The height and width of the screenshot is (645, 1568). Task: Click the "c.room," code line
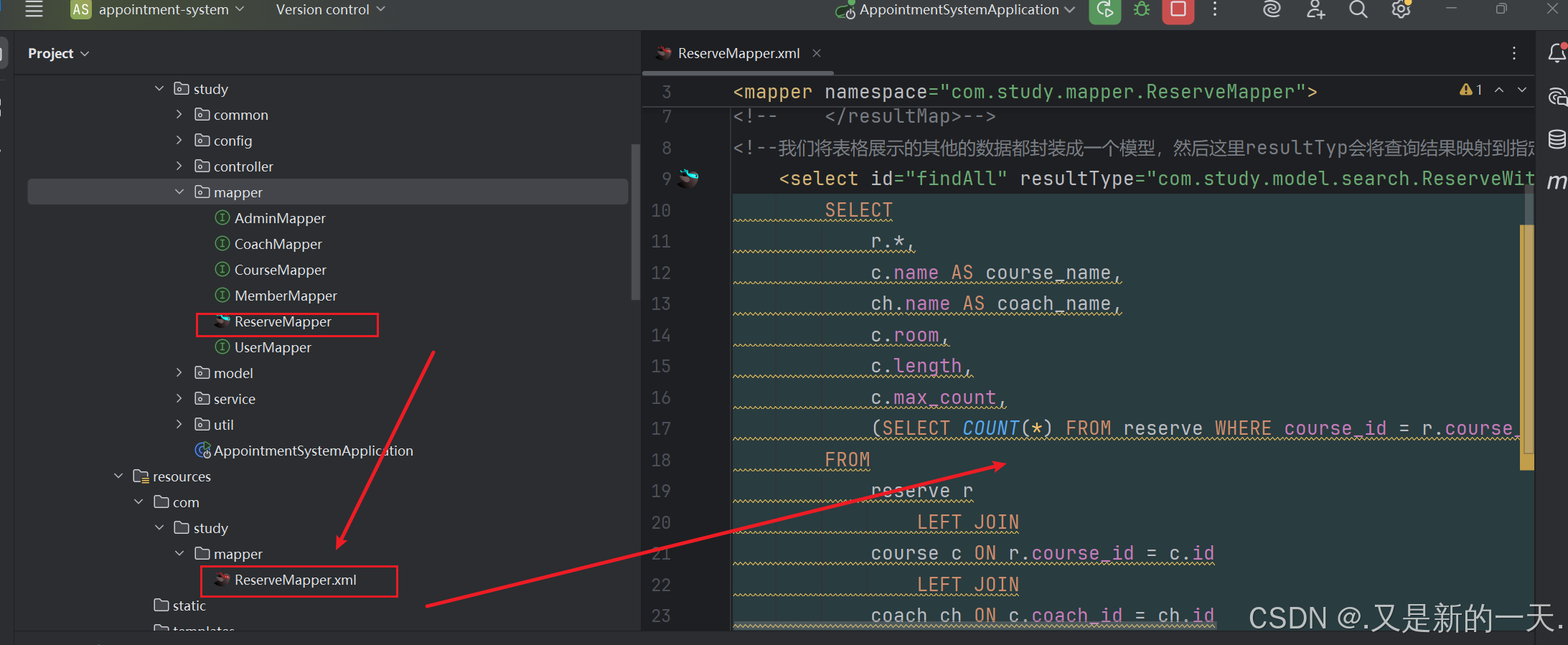coord(910,335)
